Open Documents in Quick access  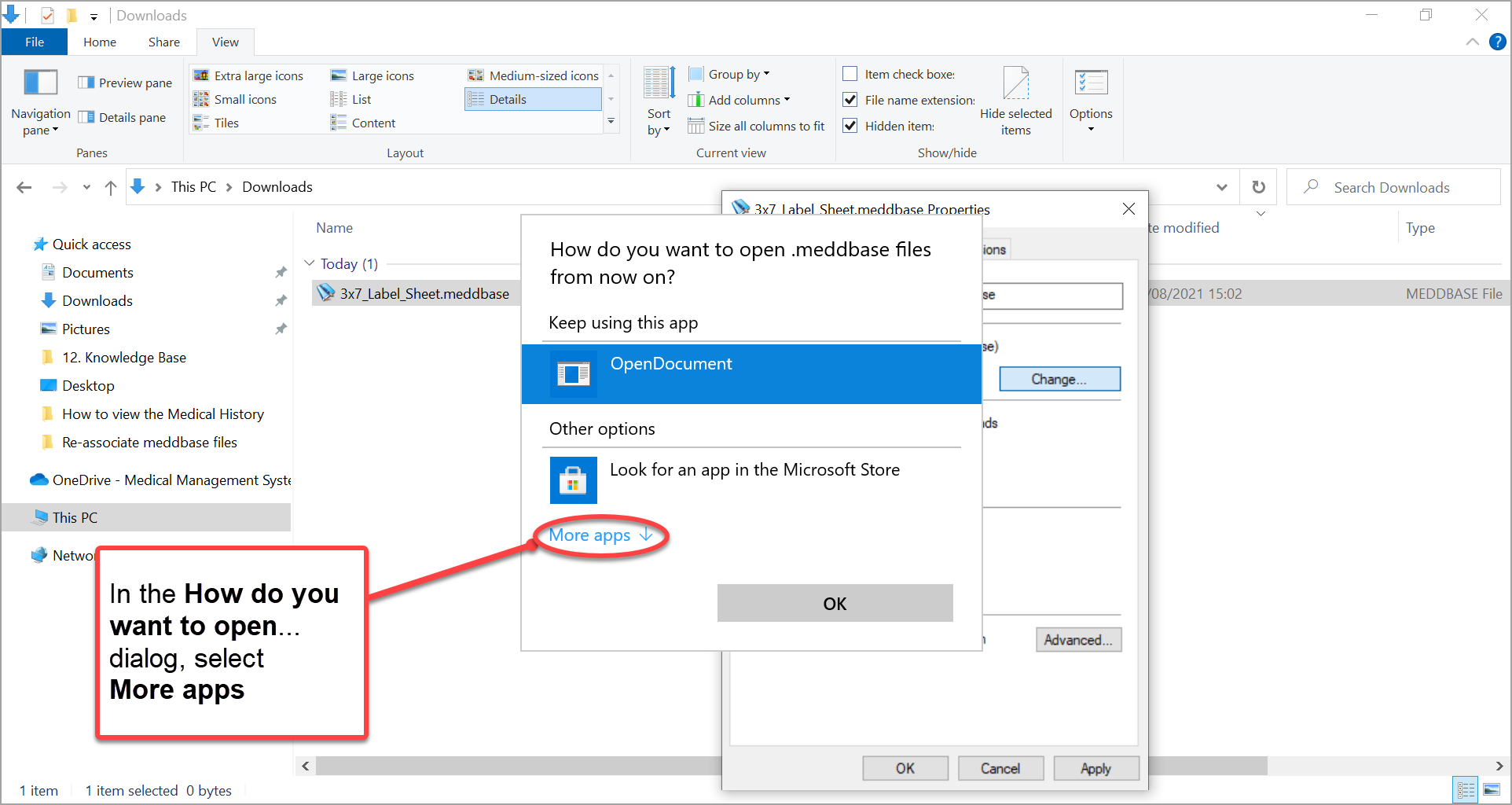click(x=97, y=273)
